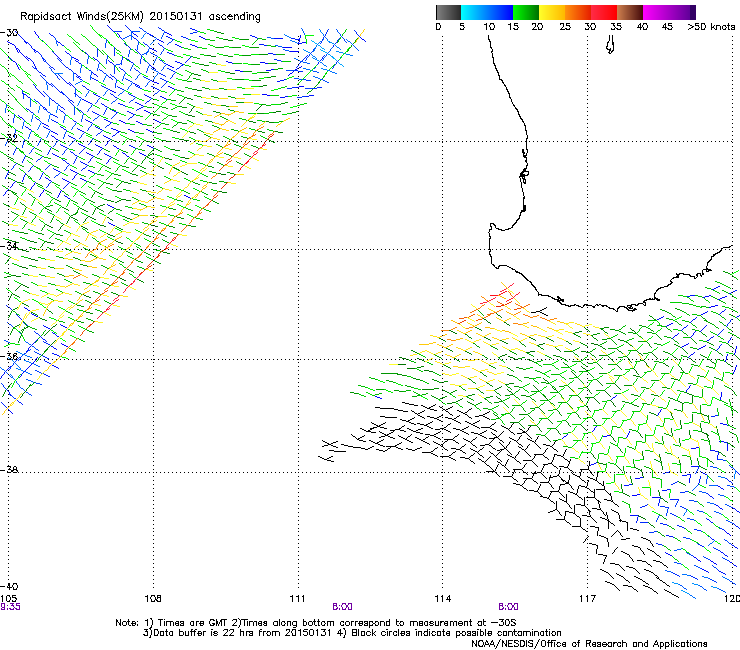Click the 'NOAA/NESDIS/Office of Research and Applications' credit
Image resolution: width=740 pixels, height=650 pixels.
(589, 644)
